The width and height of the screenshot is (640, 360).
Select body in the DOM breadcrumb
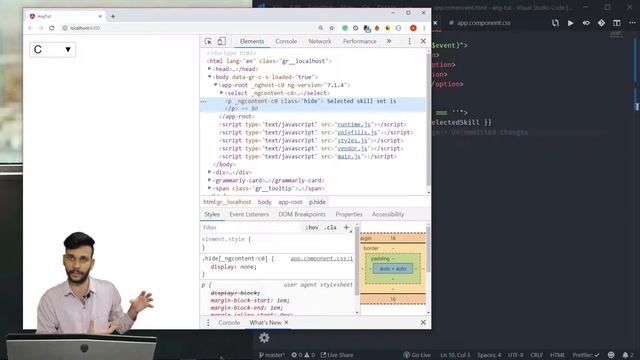[x=264, y=202]
